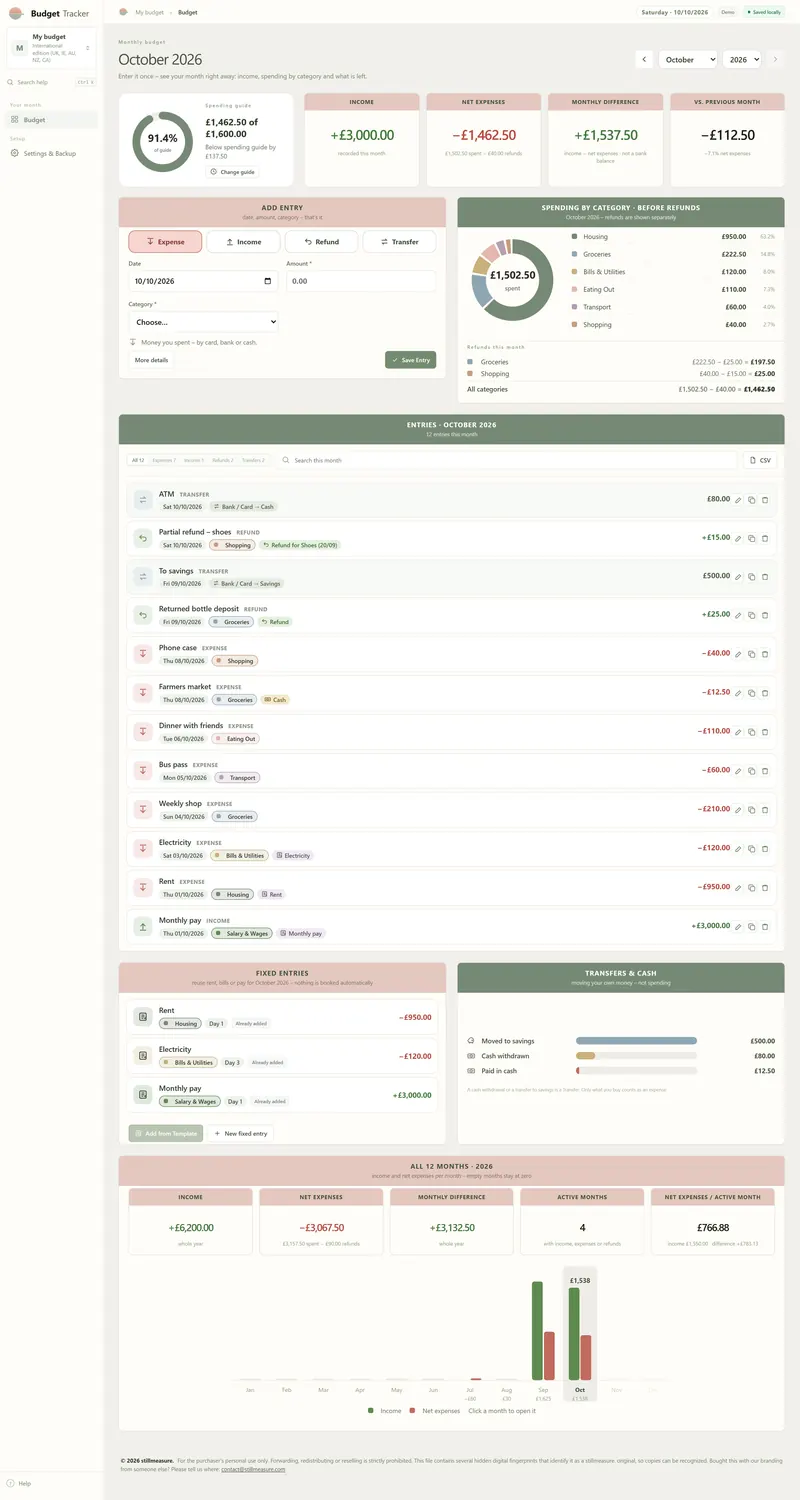The image size is (800, 1500).
Task: Click the Monthly pay income icon
Action: 142,927
